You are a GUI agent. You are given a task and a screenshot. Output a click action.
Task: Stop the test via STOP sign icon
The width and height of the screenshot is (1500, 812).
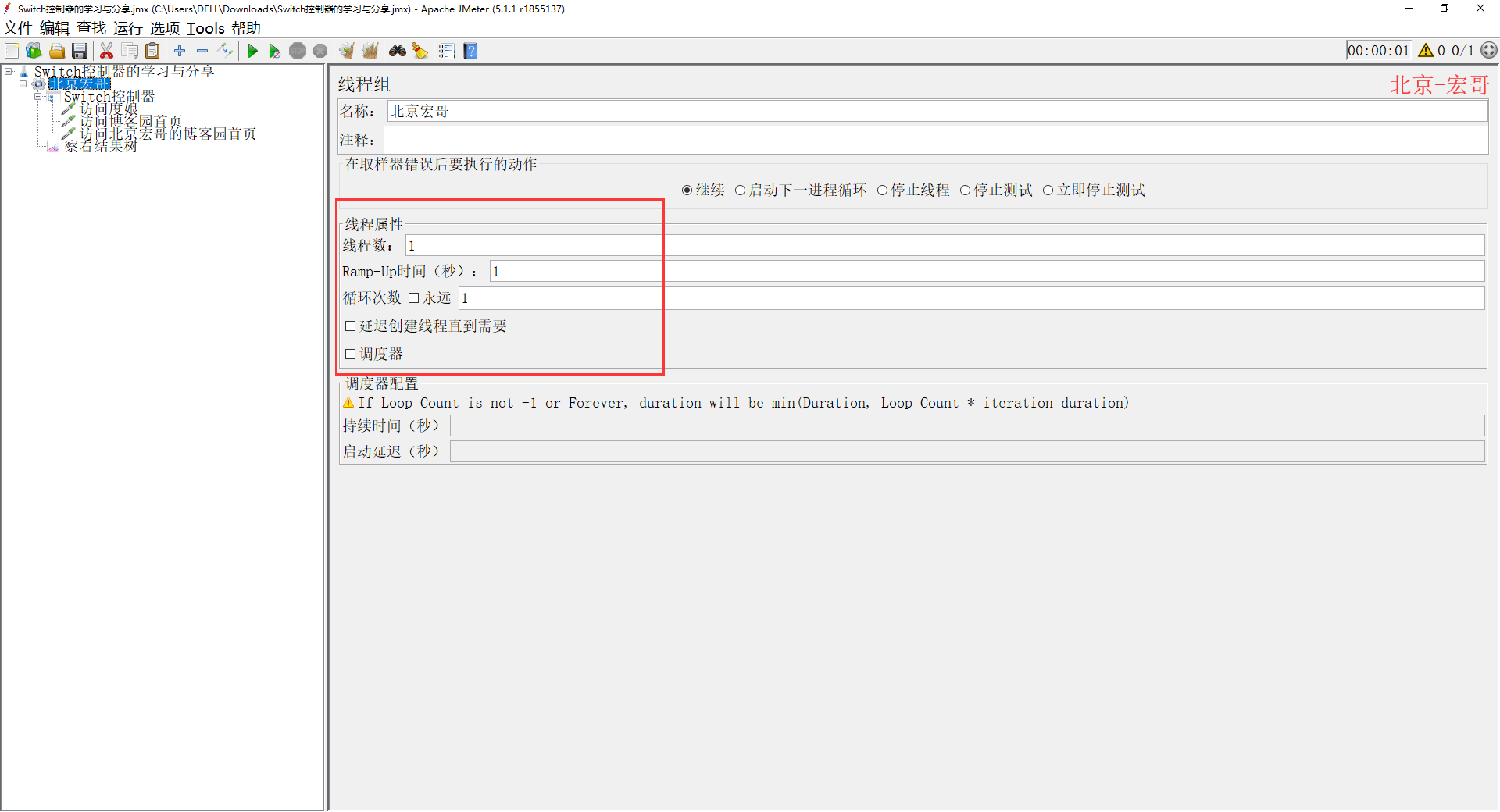click(298, 51)
